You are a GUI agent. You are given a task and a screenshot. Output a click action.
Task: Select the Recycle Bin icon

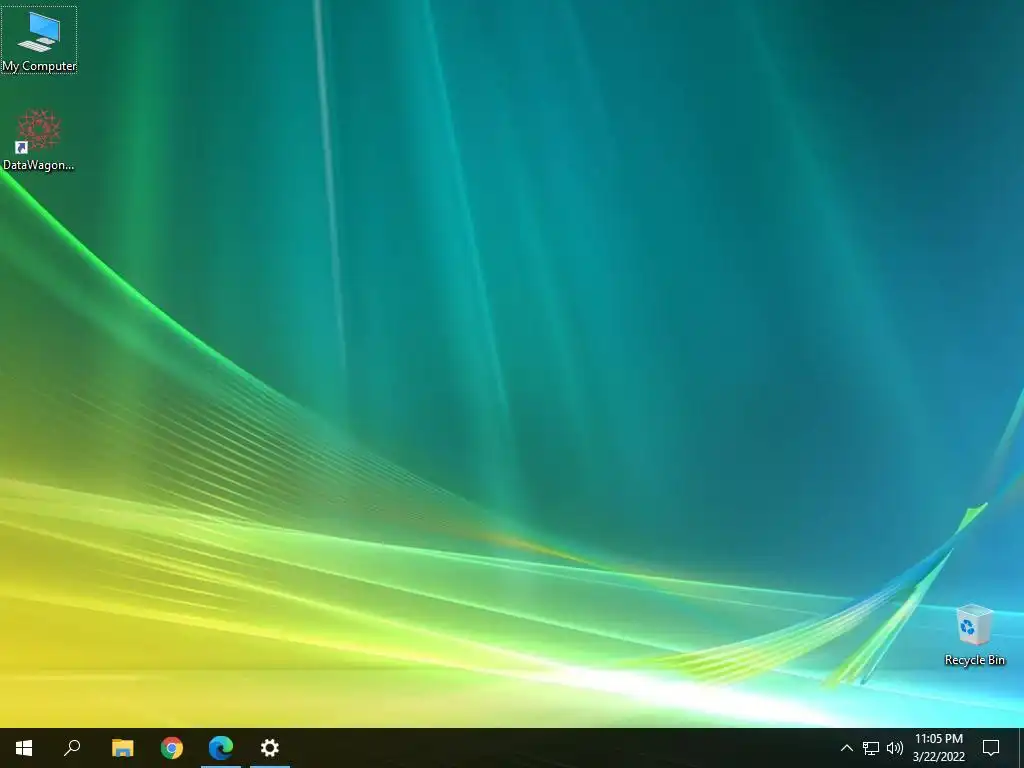pyautogui.click(x=974, y=635)
